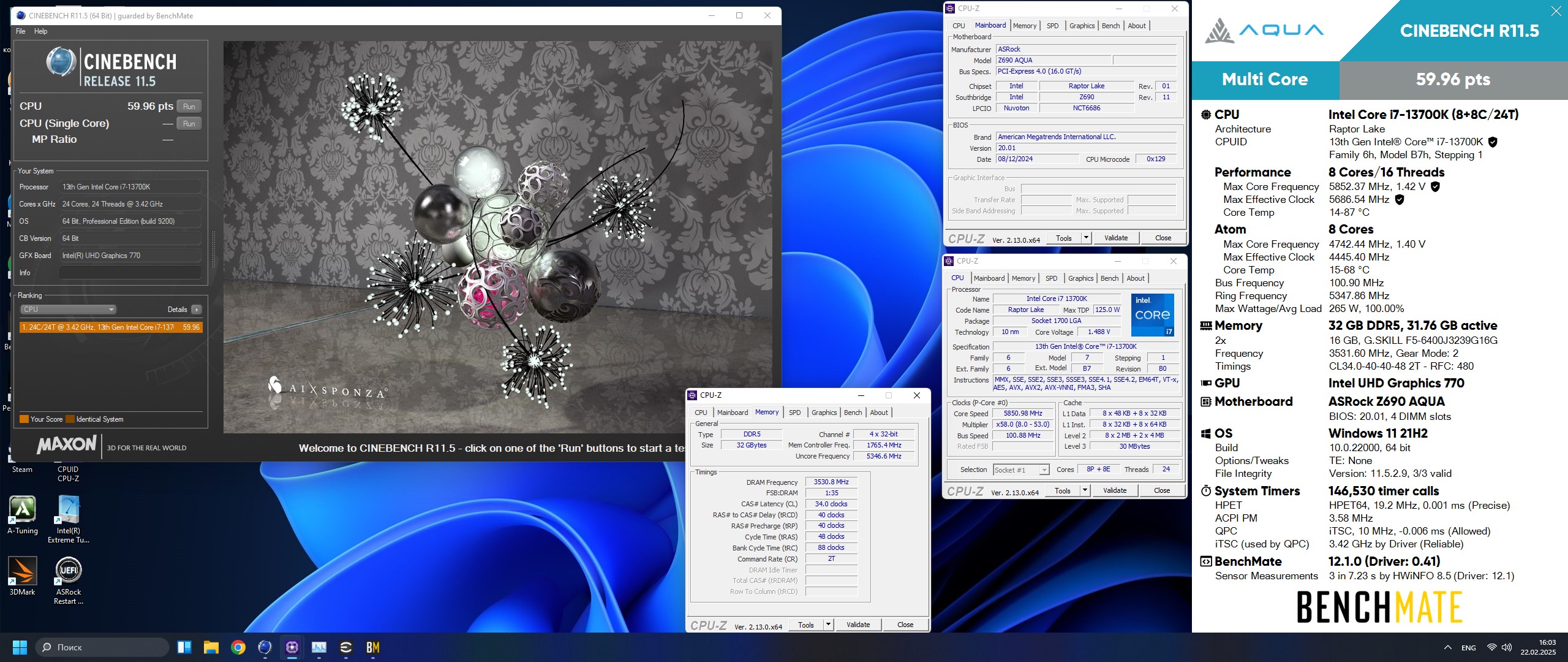Click 59.96 pts score in BenchMate panel
The height and width of the screenshot is (662, 1568).
(1453, 80)
